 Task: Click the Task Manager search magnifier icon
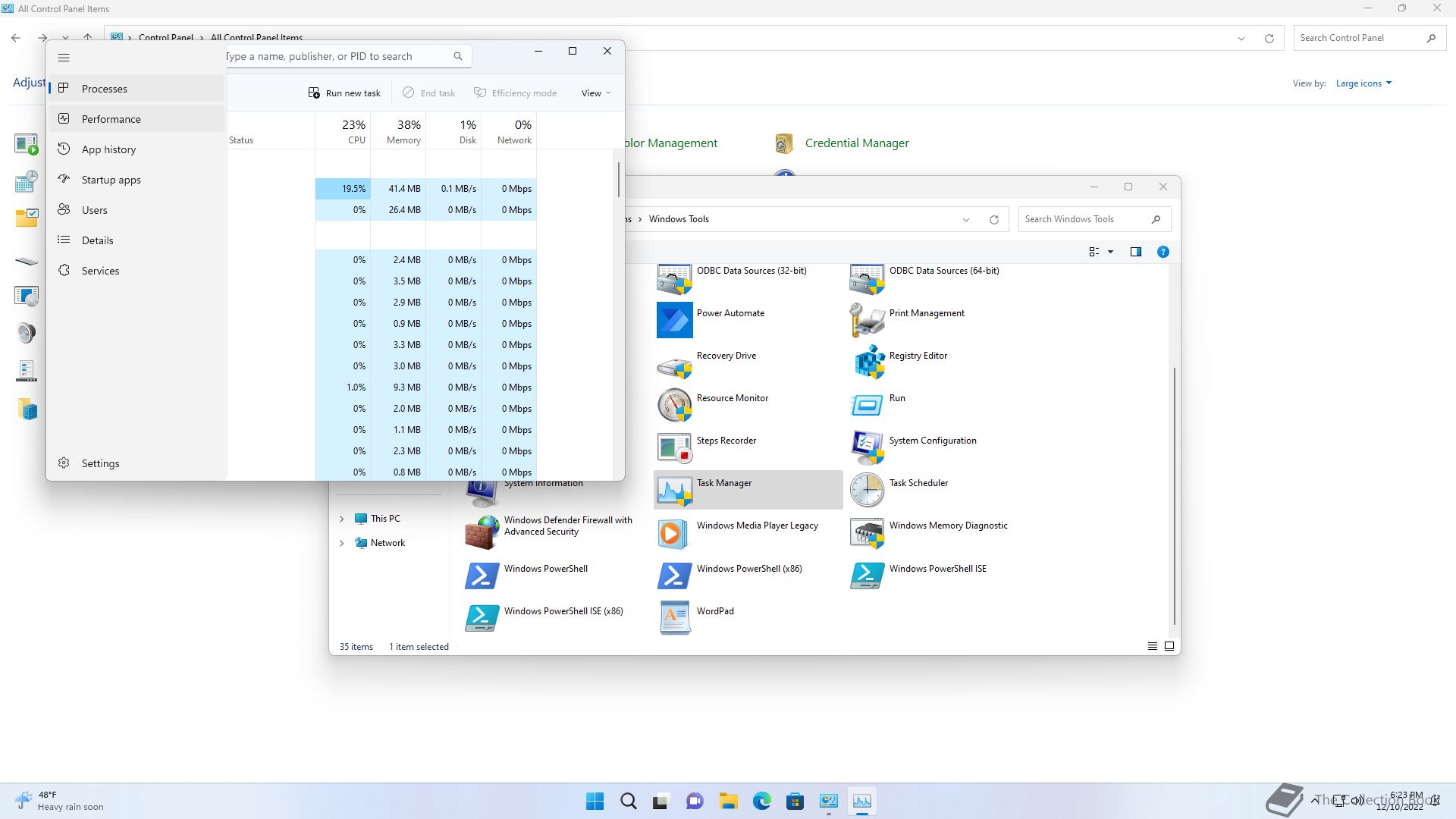(458, 56)
